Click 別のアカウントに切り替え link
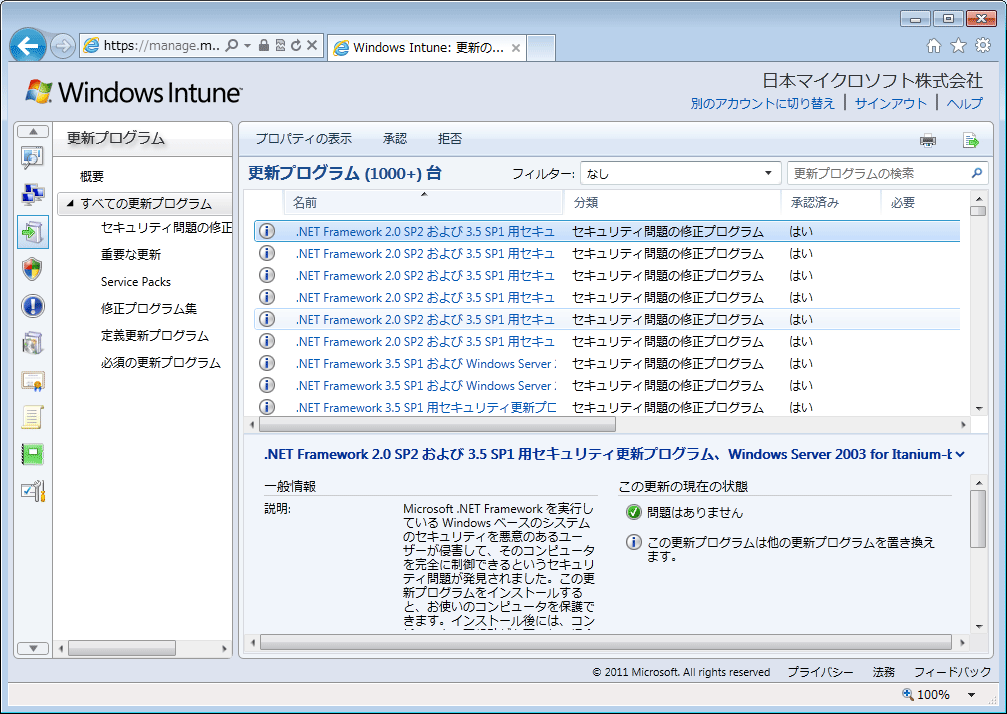Screen dimensions: 1007x714 pos(762,103)
